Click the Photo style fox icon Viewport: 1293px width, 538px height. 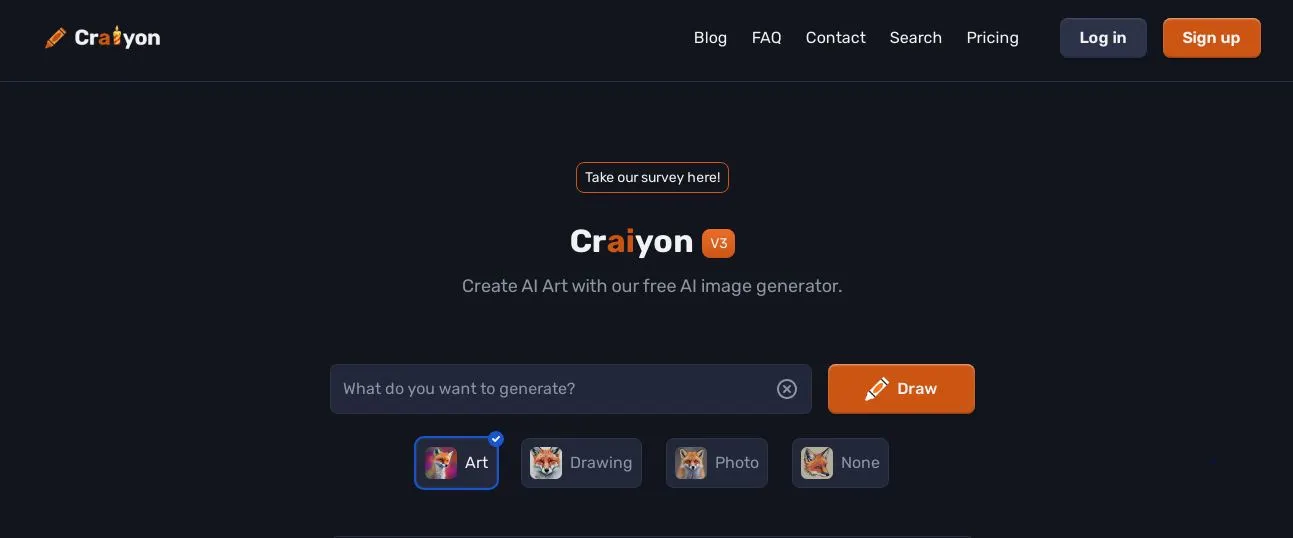click(x=691, y=463)
